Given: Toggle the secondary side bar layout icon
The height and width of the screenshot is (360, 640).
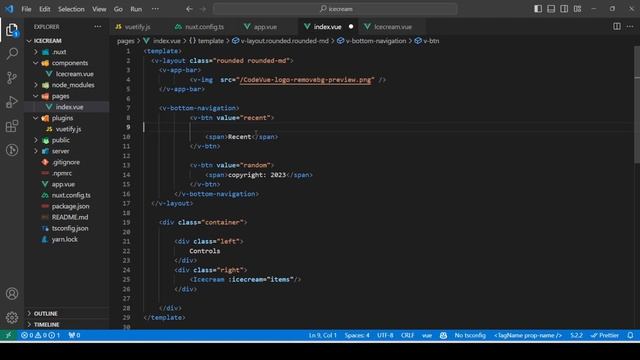Looking at the screenshot, I should point(564,9).
